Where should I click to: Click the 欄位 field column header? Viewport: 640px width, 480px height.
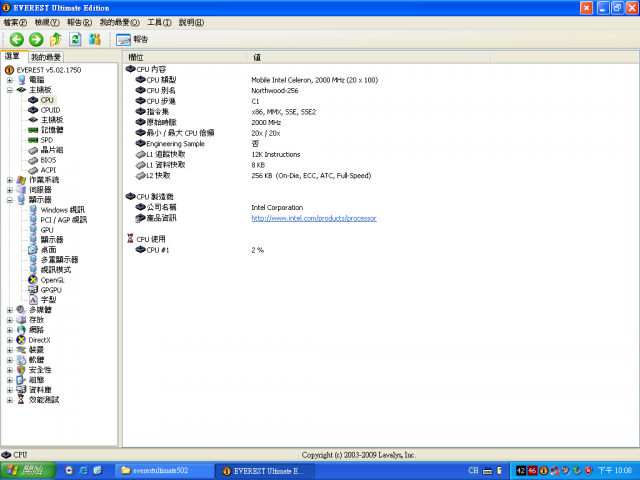185,58
